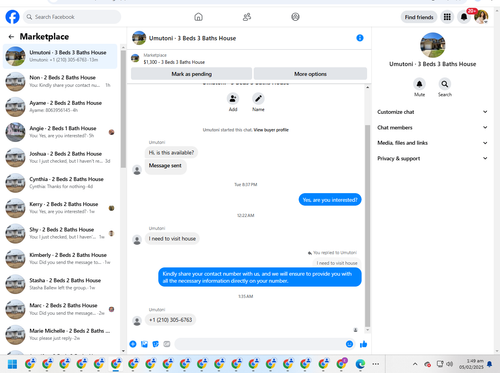
Task: Open Non 2 Beds 2 Baths conversation
Action: (60, 81)
